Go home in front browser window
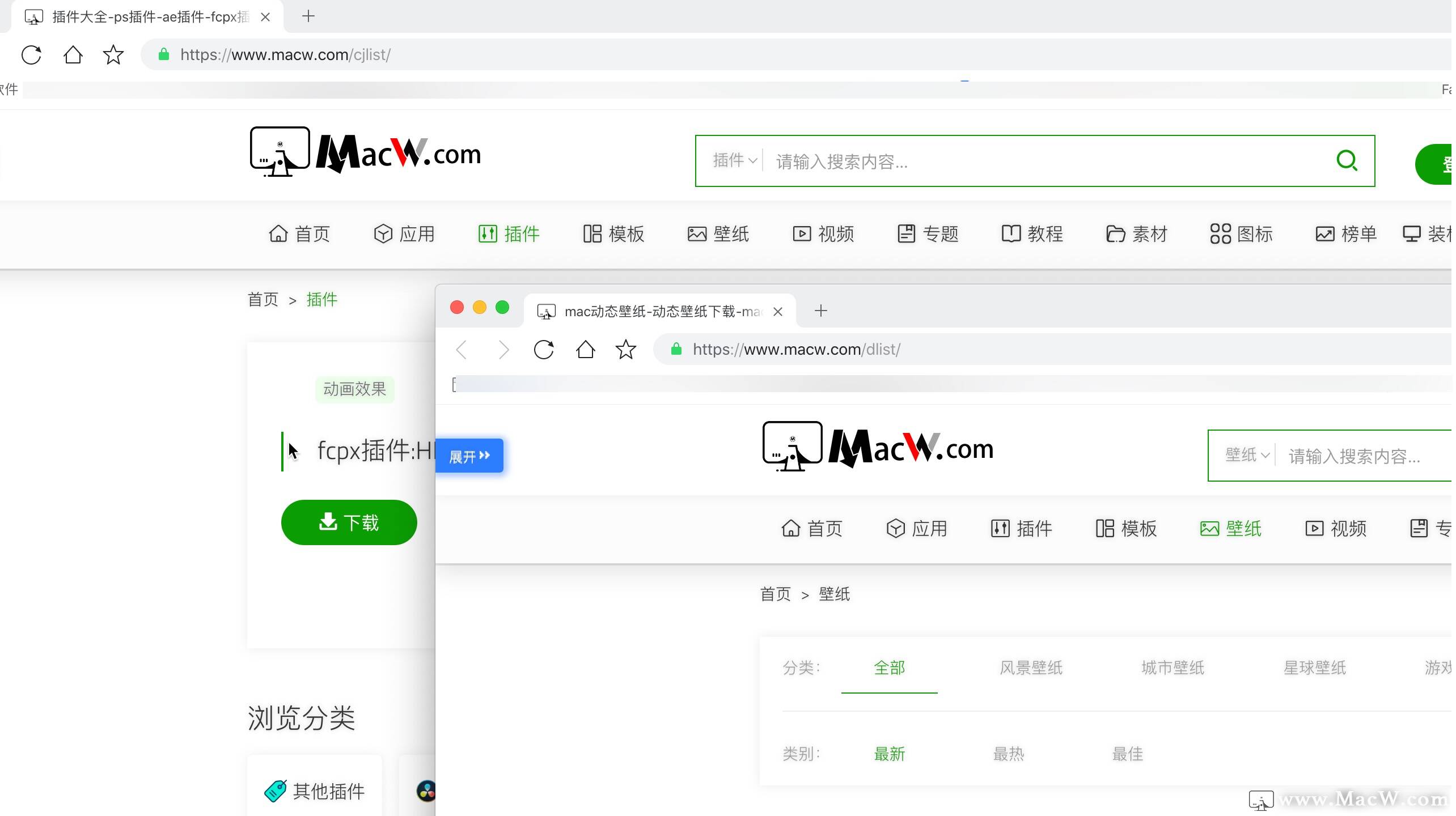This screenshot has width=1456, height=816. pos(585,350)
